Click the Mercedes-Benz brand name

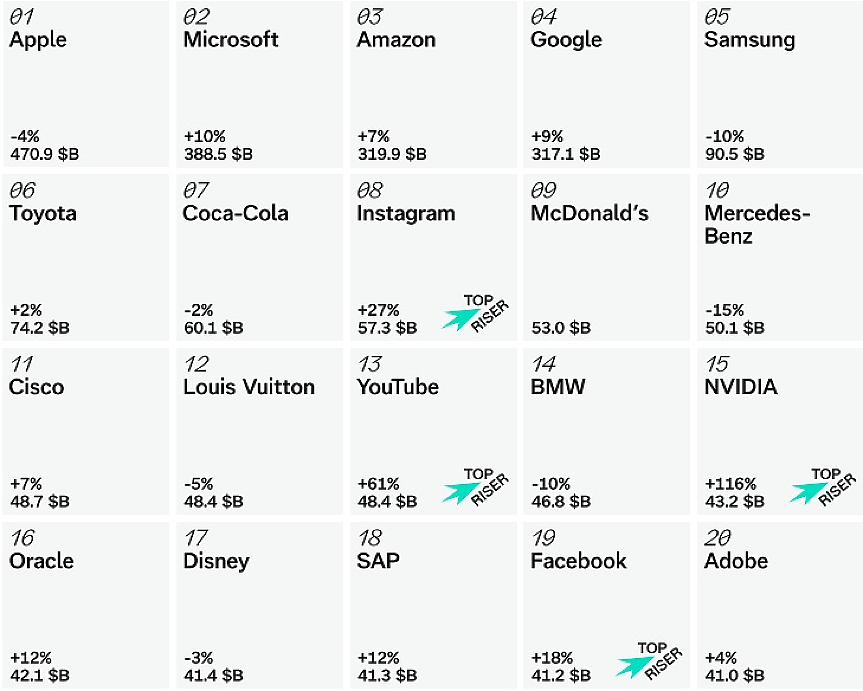[757, 225]
